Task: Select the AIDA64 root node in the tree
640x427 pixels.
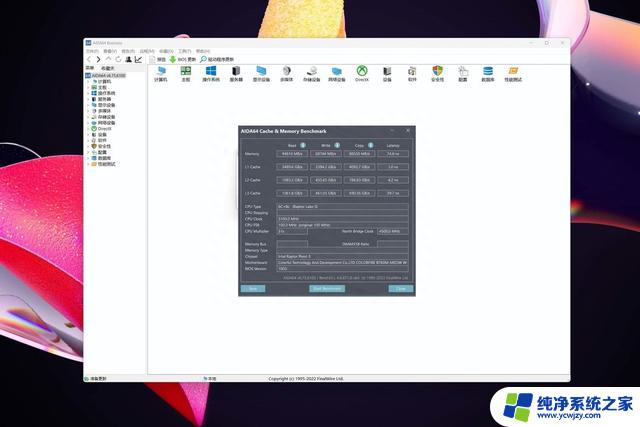Action: [106, 76]
